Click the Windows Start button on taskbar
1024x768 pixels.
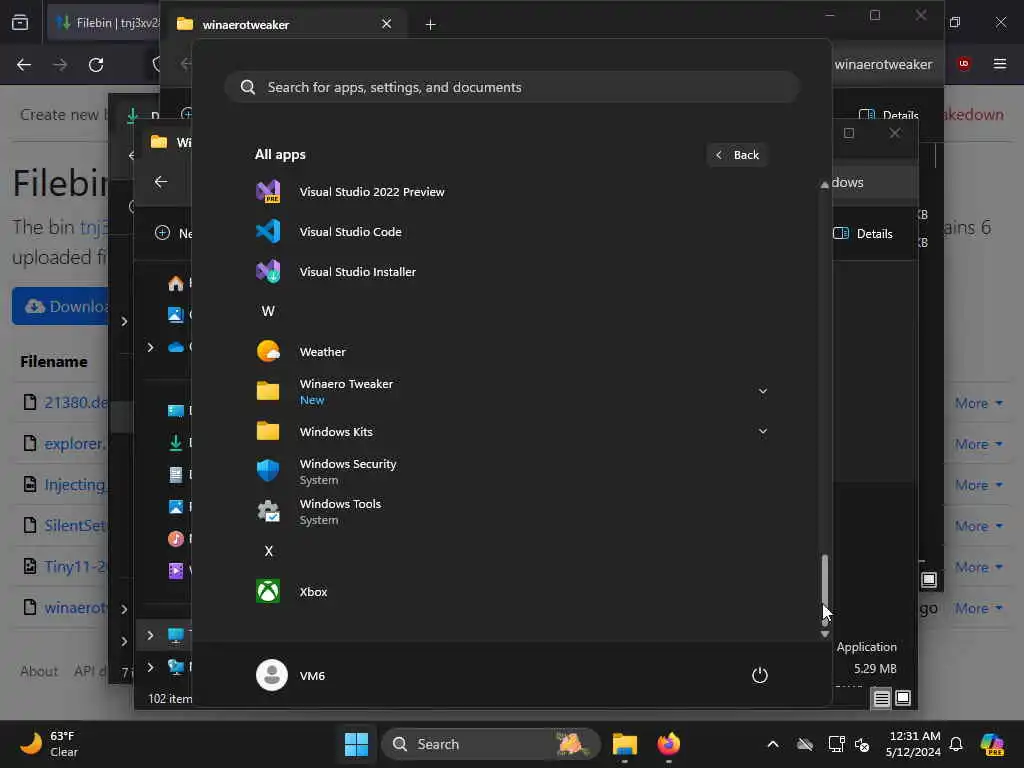coord(356,744)
